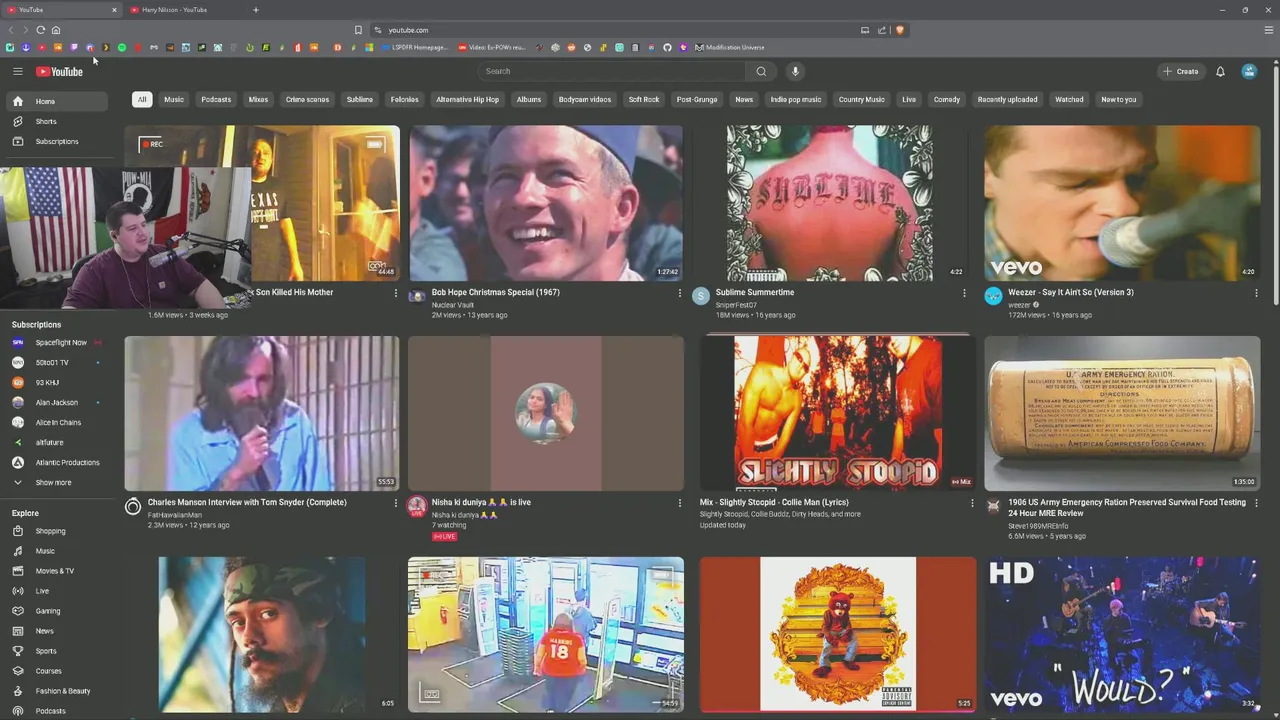
Task: Play the Alice In Chains Would? thumbnail
Action: click(1122, 634)
